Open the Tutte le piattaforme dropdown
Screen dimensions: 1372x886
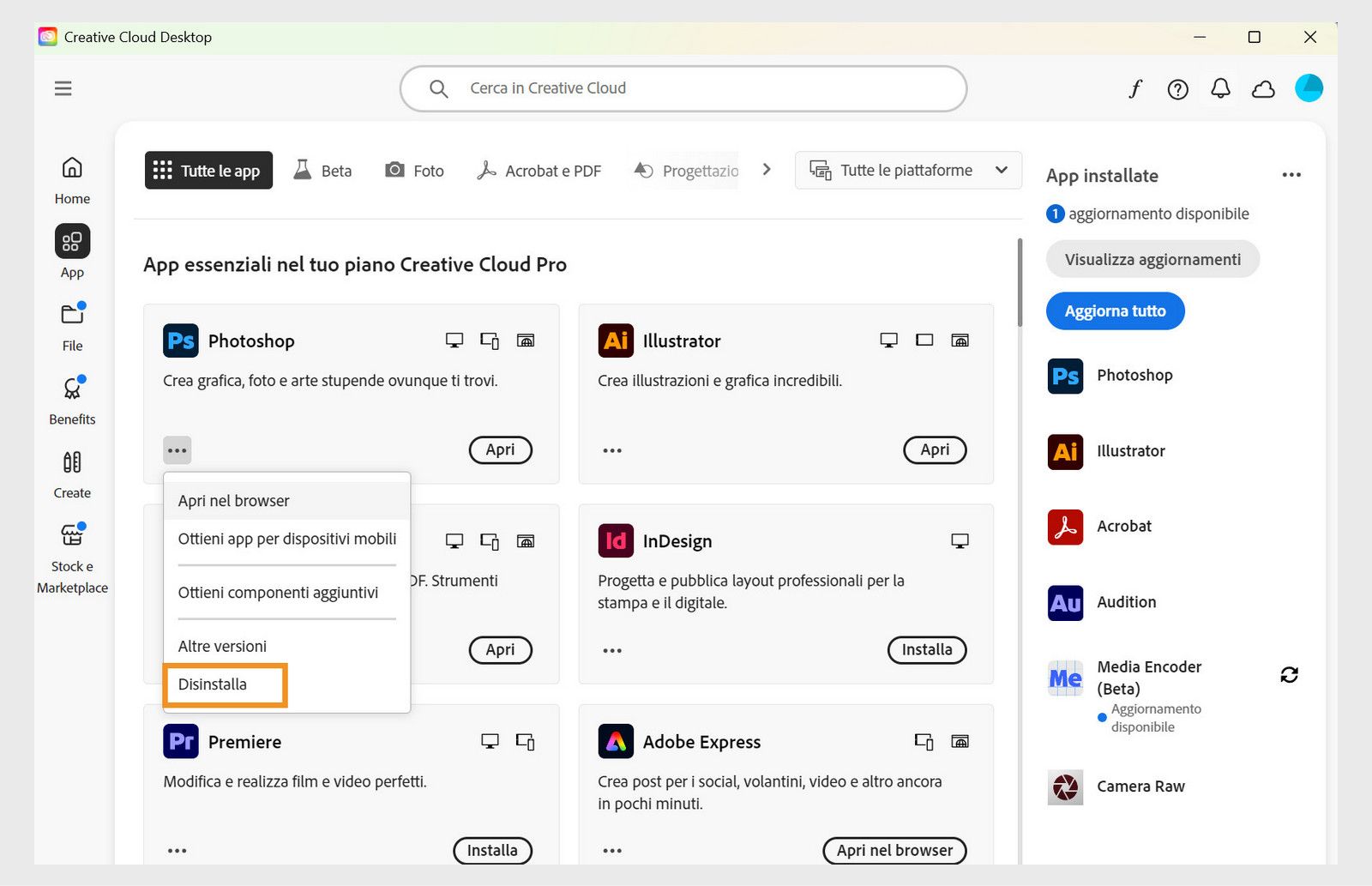tap(907, 170)
